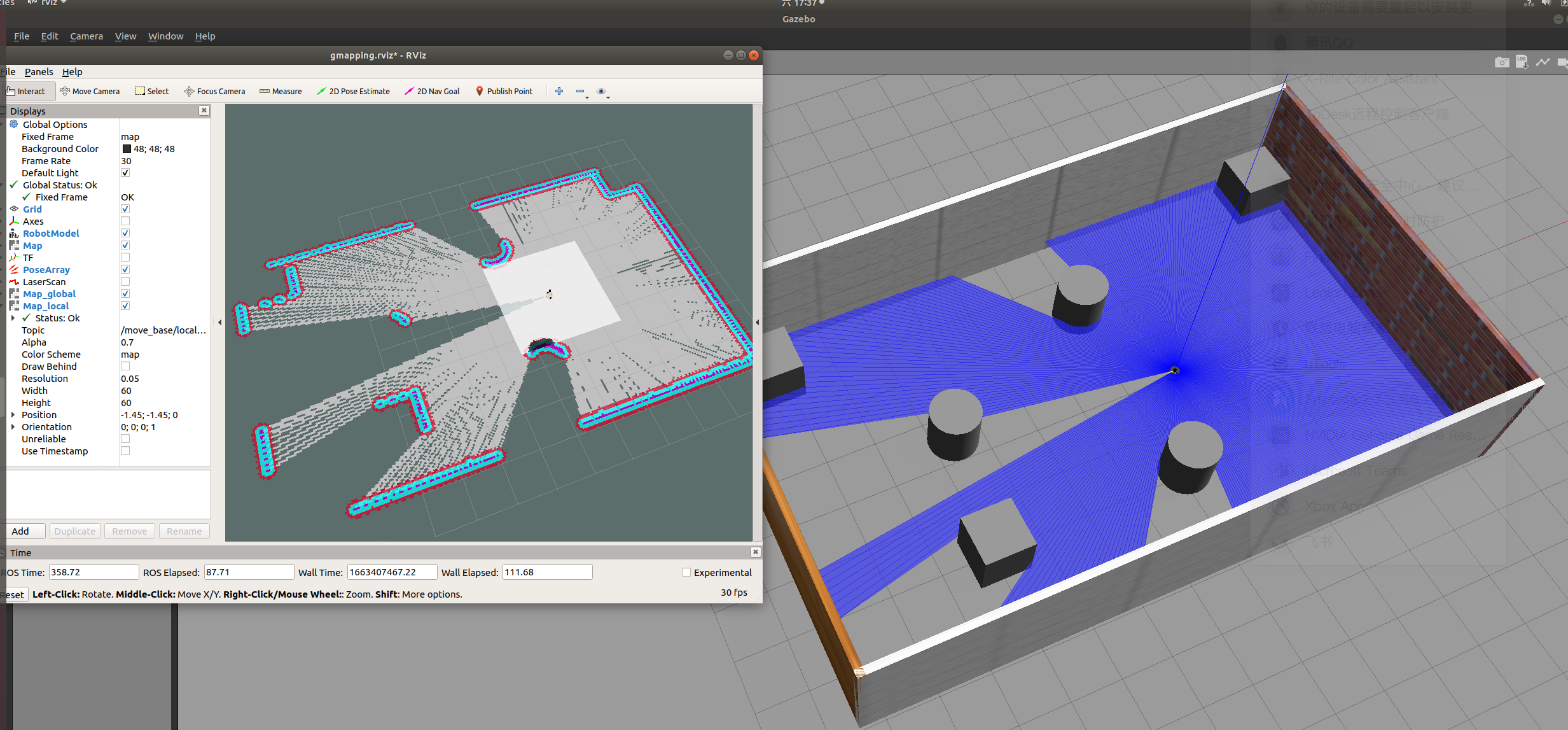Click the Gazebo LOG data recording icon
The height and width of the screenshot is (730, 1568).
[x=1522, y=62]
